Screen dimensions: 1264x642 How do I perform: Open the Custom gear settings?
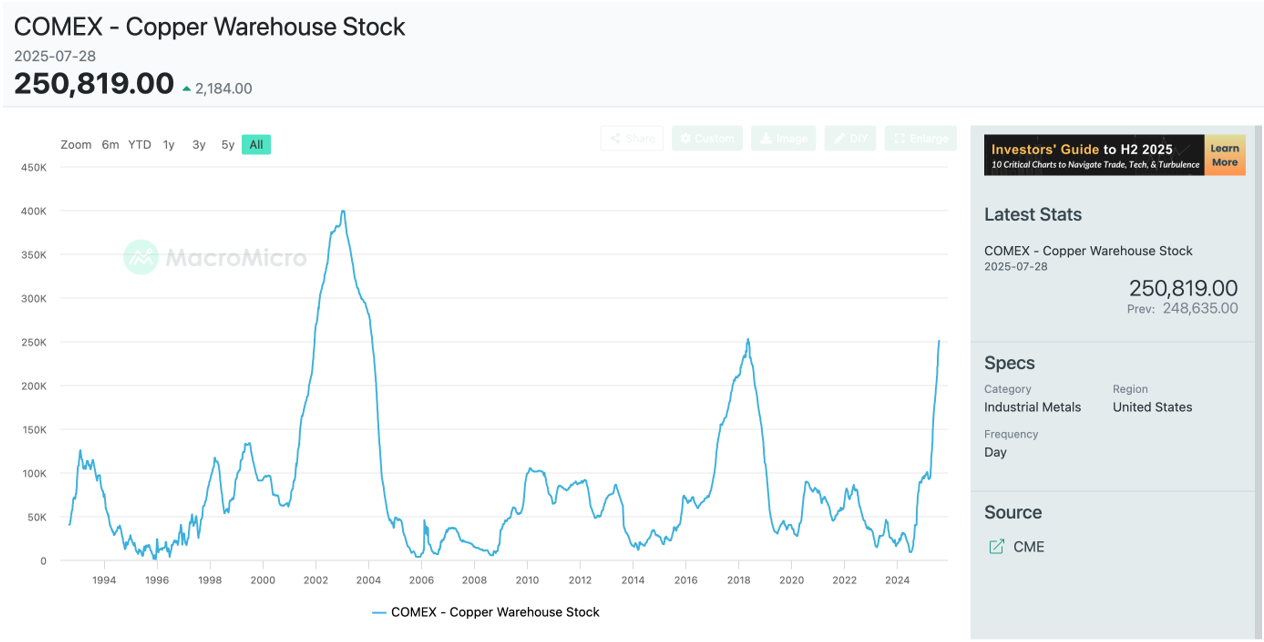click(707, 138)
